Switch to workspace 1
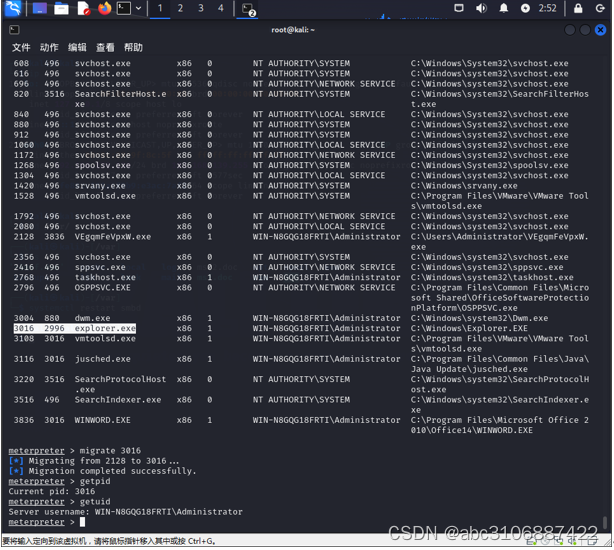614x550 pixels. click(x=160, y=8)
